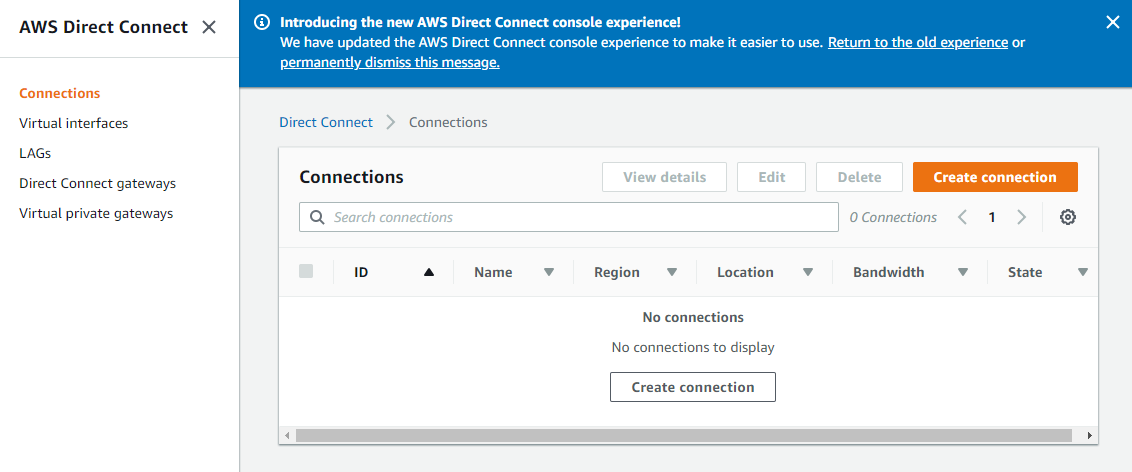This screenshot has height=472, width=1132.
Task: Sort connections by State column arrow
Action: [1082, 272]
